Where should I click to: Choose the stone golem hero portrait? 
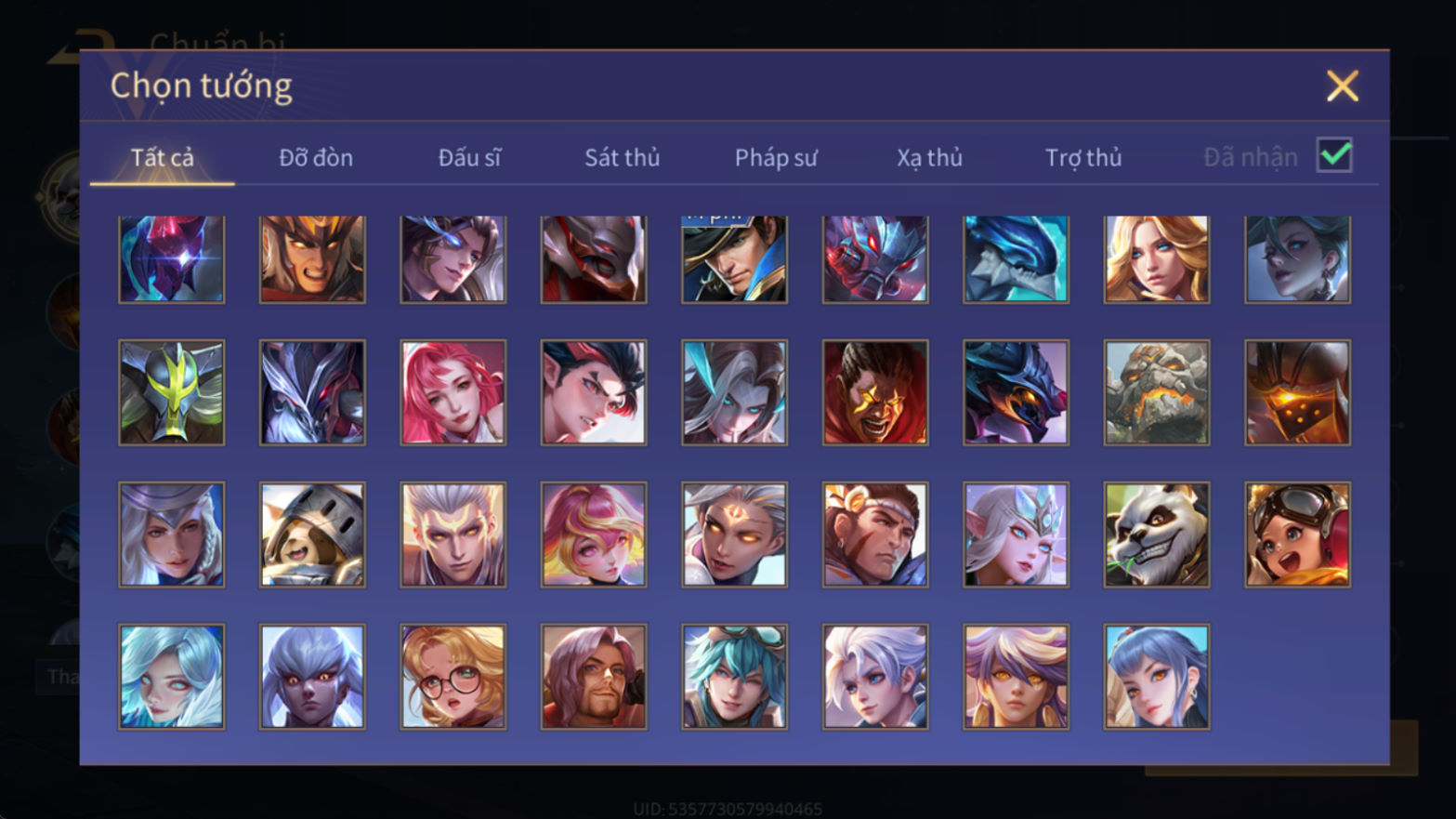[x=1157, y=392]
